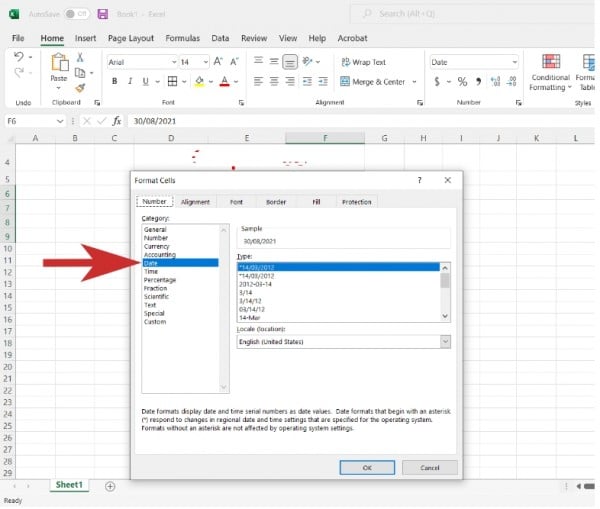Click OK in Format Cells dialog
This screenshot has height=509, width=600.
(367, 468)
